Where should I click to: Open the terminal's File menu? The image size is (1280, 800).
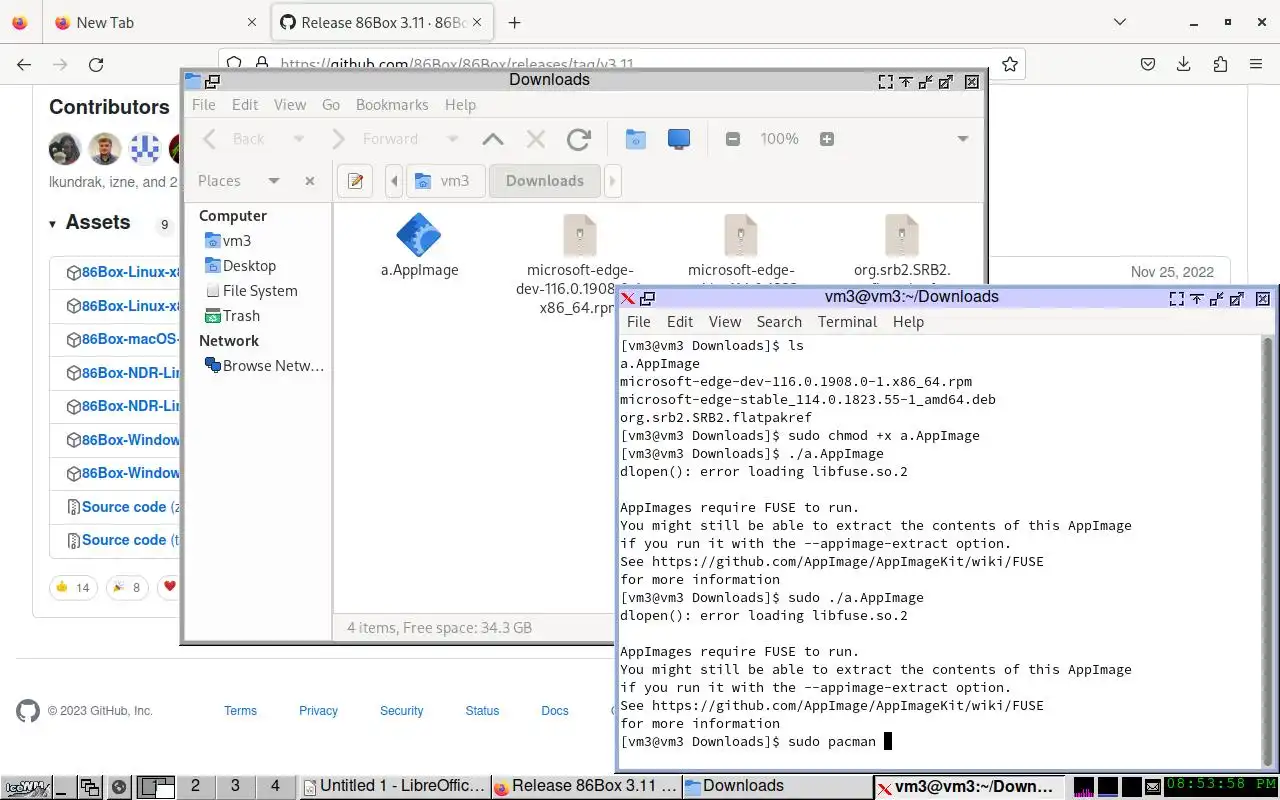638,322
